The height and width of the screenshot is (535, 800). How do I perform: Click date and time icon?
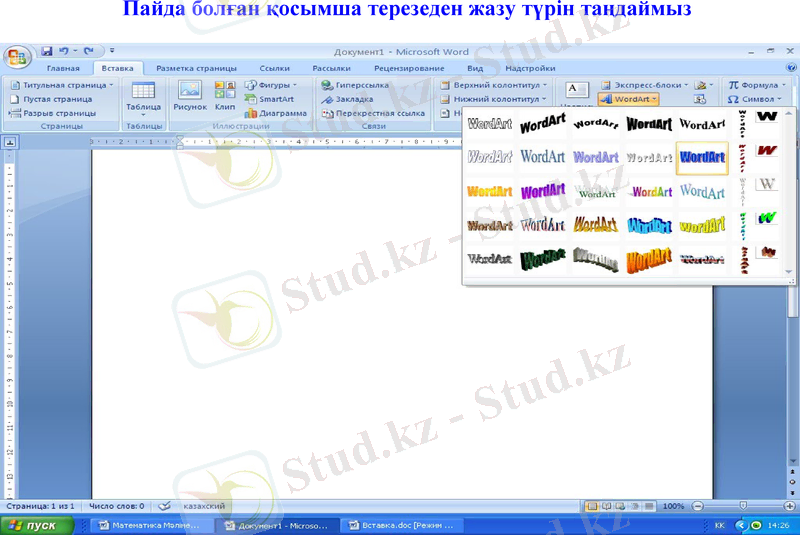click(x=700, y=99)
